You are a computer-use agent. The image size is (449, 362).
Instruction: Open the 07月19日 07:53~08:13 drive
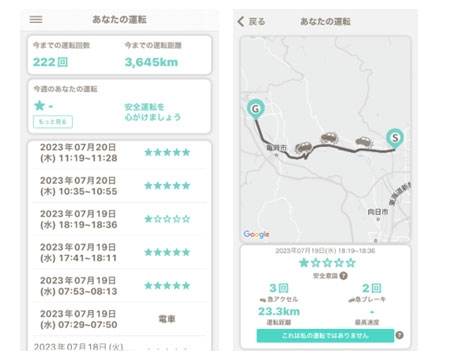coord(119,286)
